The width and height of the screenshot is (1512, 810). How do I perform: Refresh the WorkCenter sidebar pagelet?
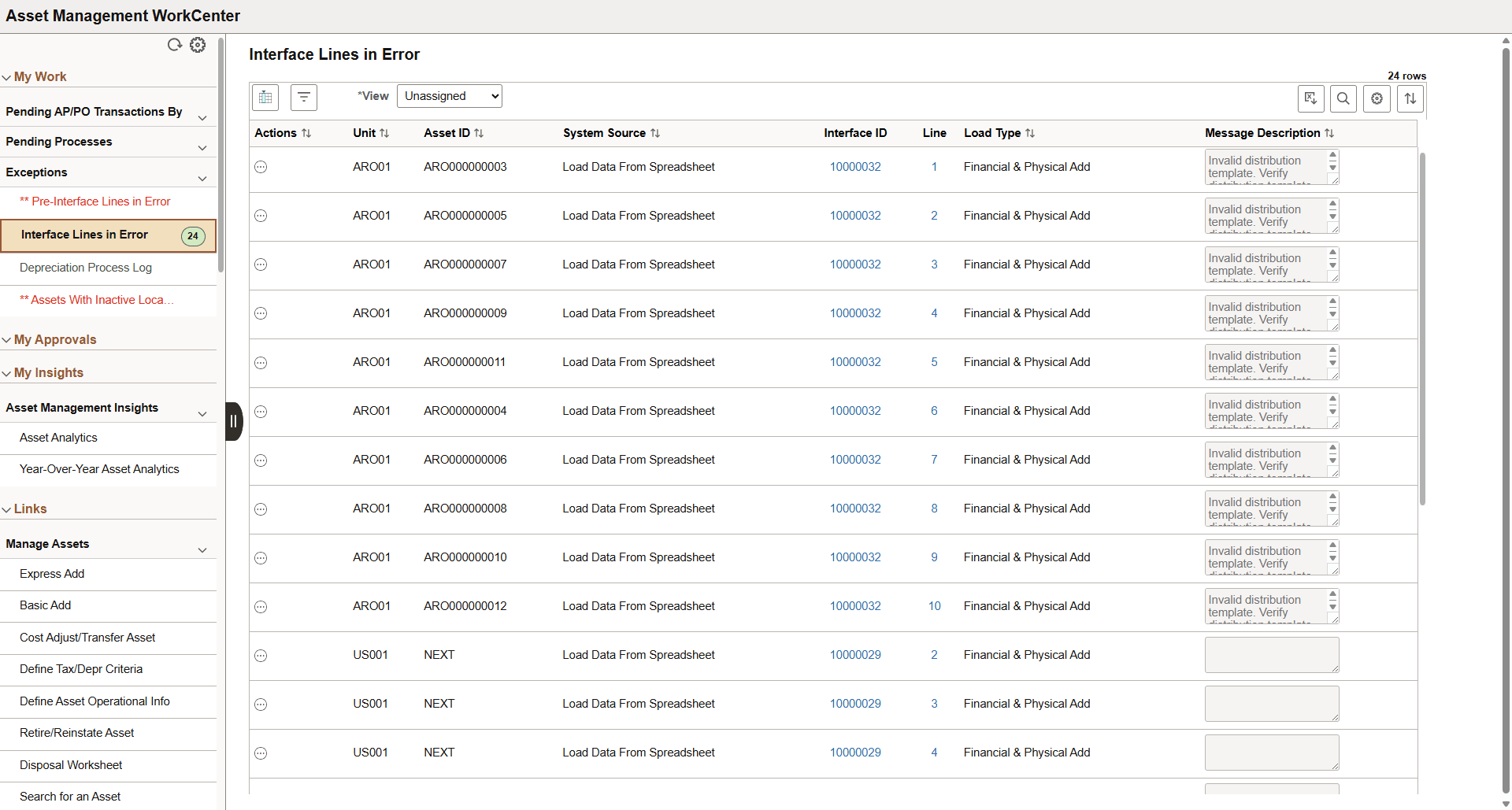[x=175, y=45]
